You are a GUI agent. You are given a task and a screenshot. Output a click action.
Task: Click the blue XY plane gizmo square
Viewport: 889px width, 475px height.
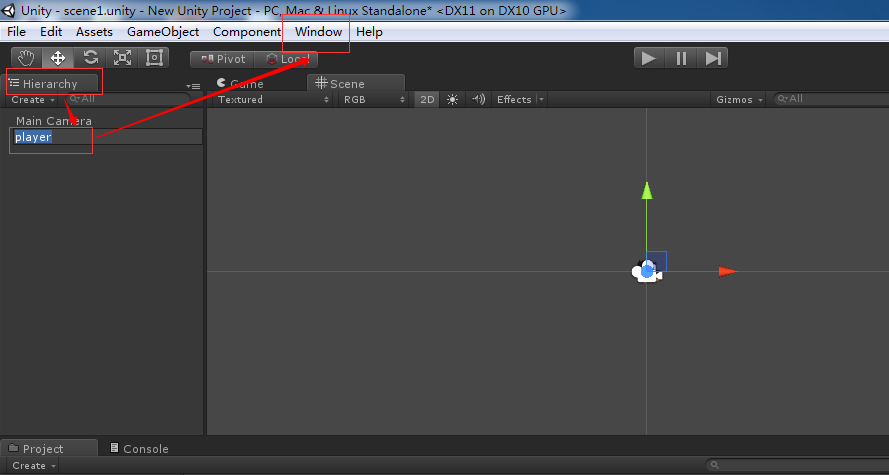click(657, 261)
